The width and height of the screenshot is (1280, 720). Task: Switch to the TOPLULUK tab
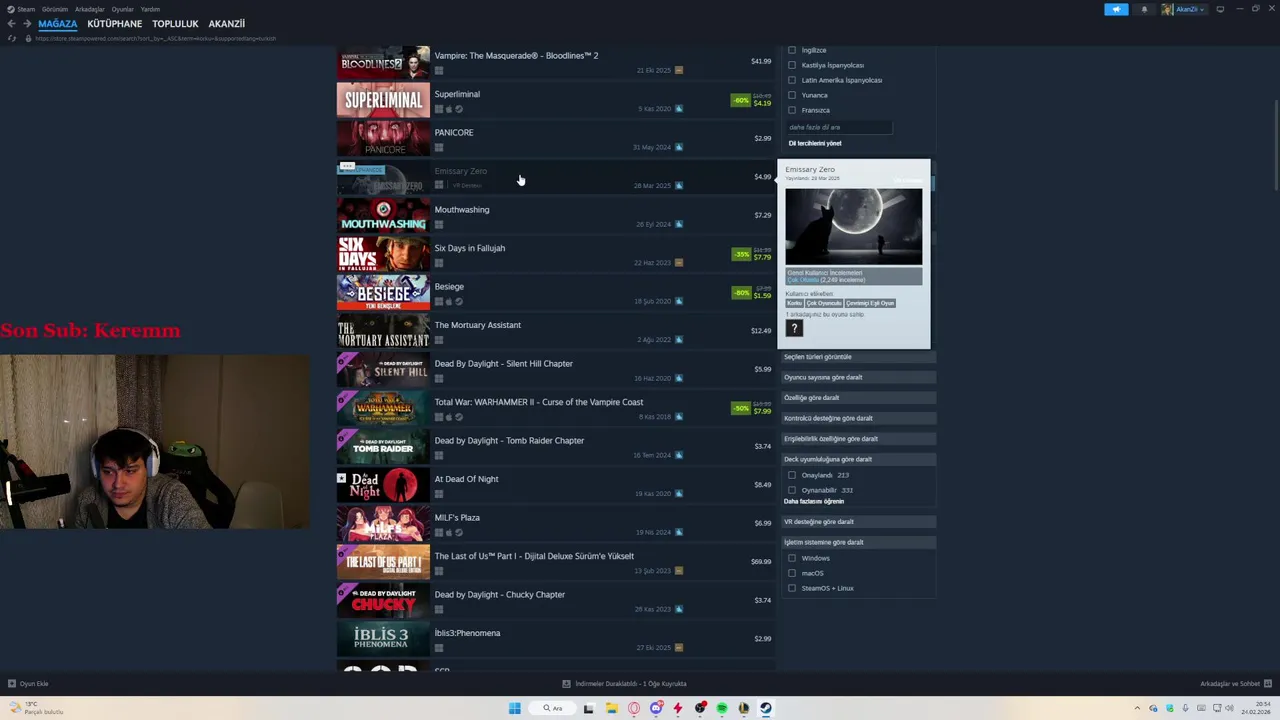coord(175,24)
